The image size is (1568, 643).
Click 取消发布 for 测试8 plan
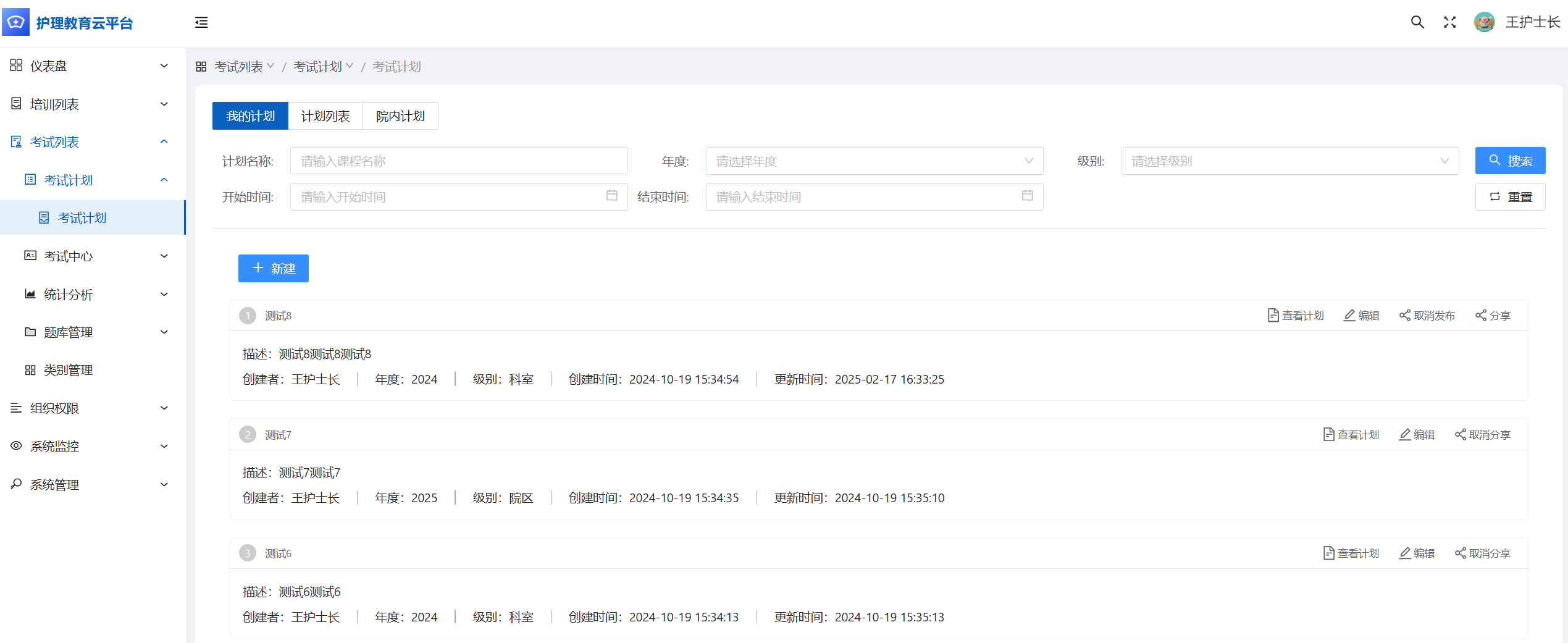pyautogui.click(x=1427, y=316)
